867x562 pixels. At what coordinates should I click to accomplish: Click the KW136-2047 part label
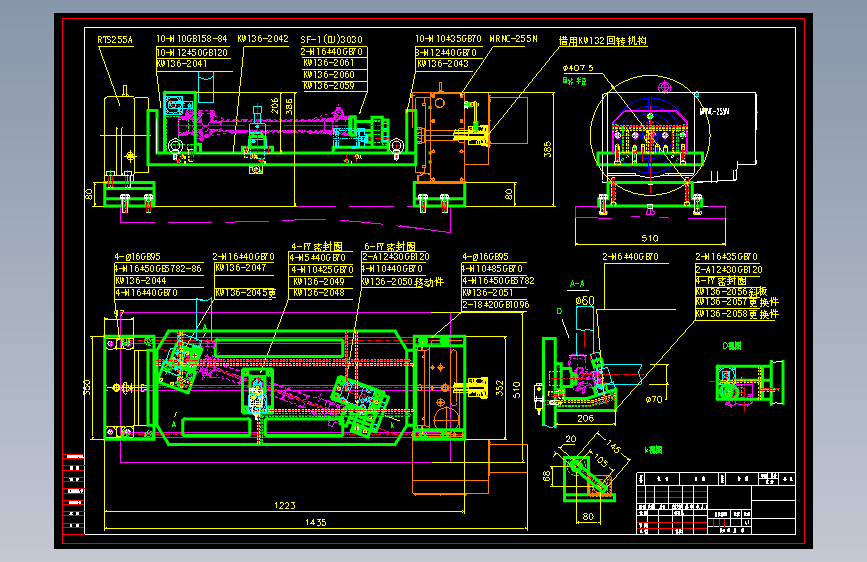(x=241, y=268)
